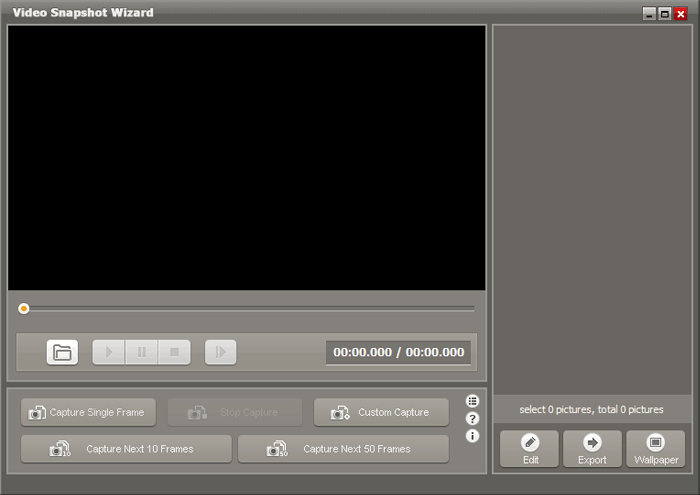This screenshot has height=495, width=700.
Task: Export the captured pictures
Action: point(592,449)
